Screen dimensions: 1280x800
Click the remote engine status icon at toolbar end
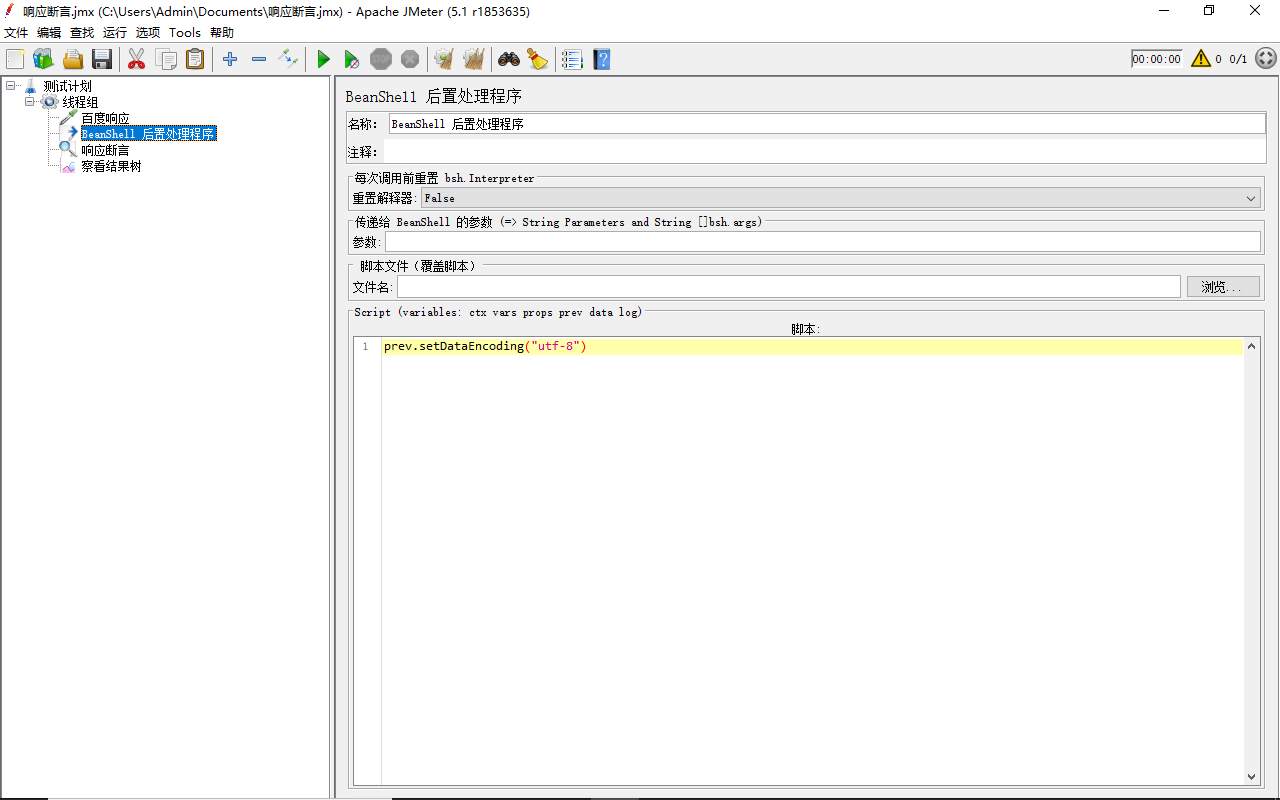(x=1266, y=59)
